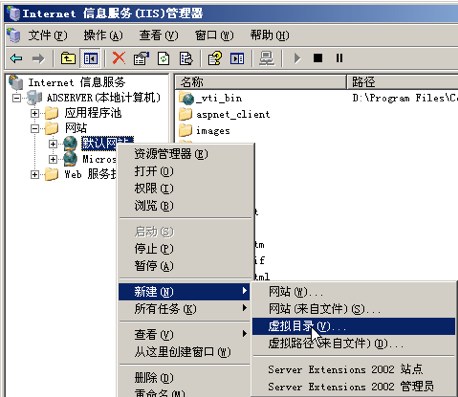This screenshot has width=458, height=397.
Task: Click the red X Delete toolbar icon
Action: tap(119, 58)
